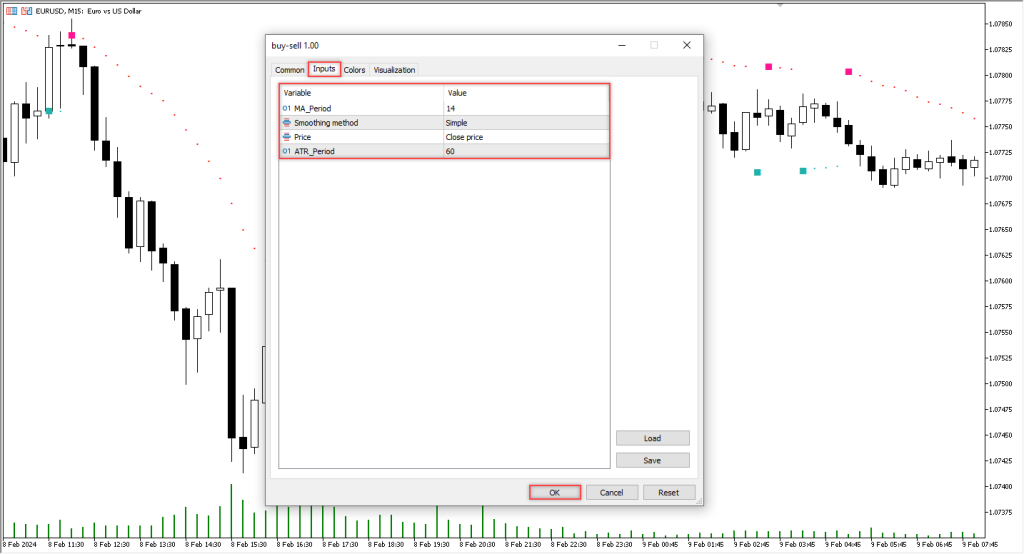The width and height of the screenshot is (1024, 554).
Task: Click the Price row enum icon
Action: point(287,137)
